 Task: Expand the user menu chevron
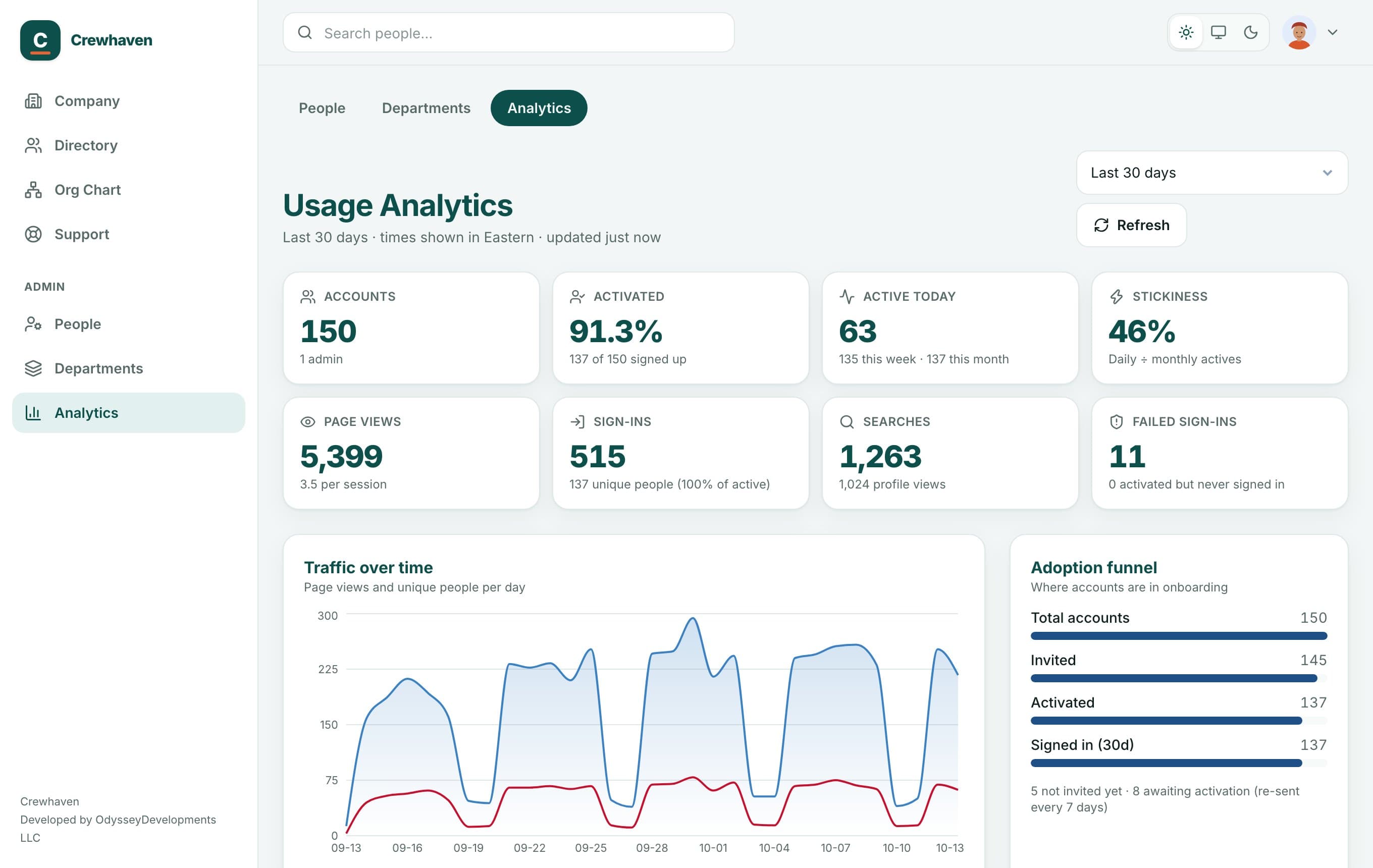pos(1333,32)
